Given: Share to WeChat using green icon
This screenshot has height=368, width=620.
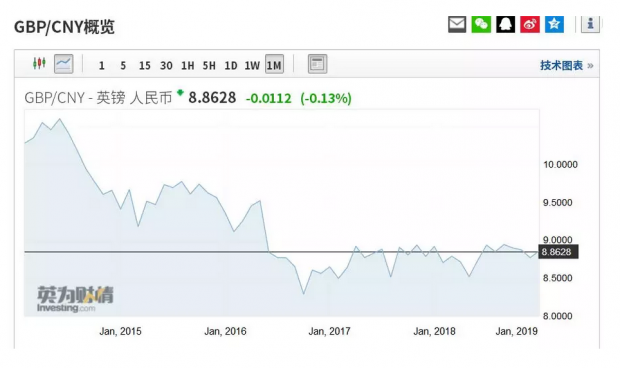Looking at the screenshot, I should 481,25.
